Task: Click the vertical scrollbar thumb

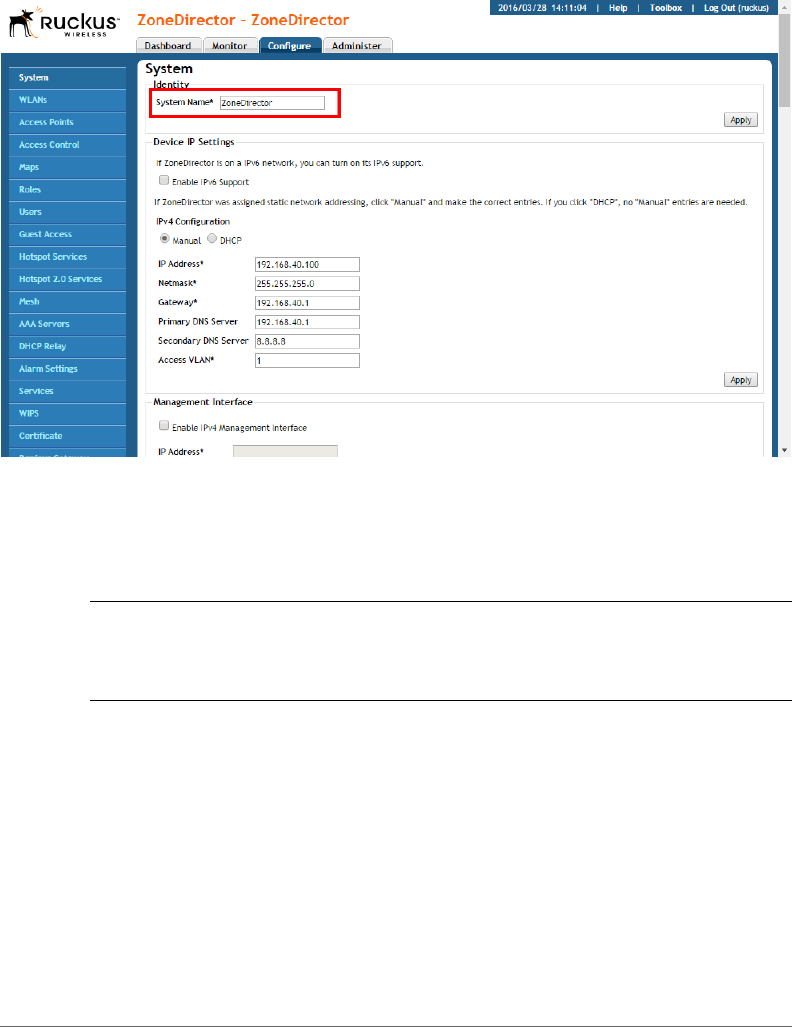Action: 785,60
